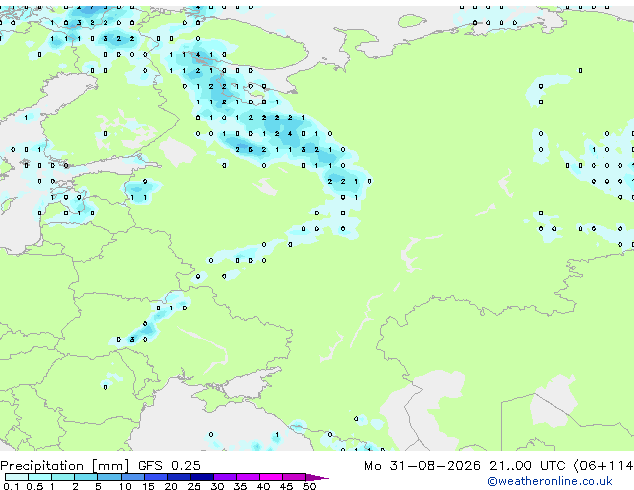Select the 5–10 mm legend swatch

(109, 477)
